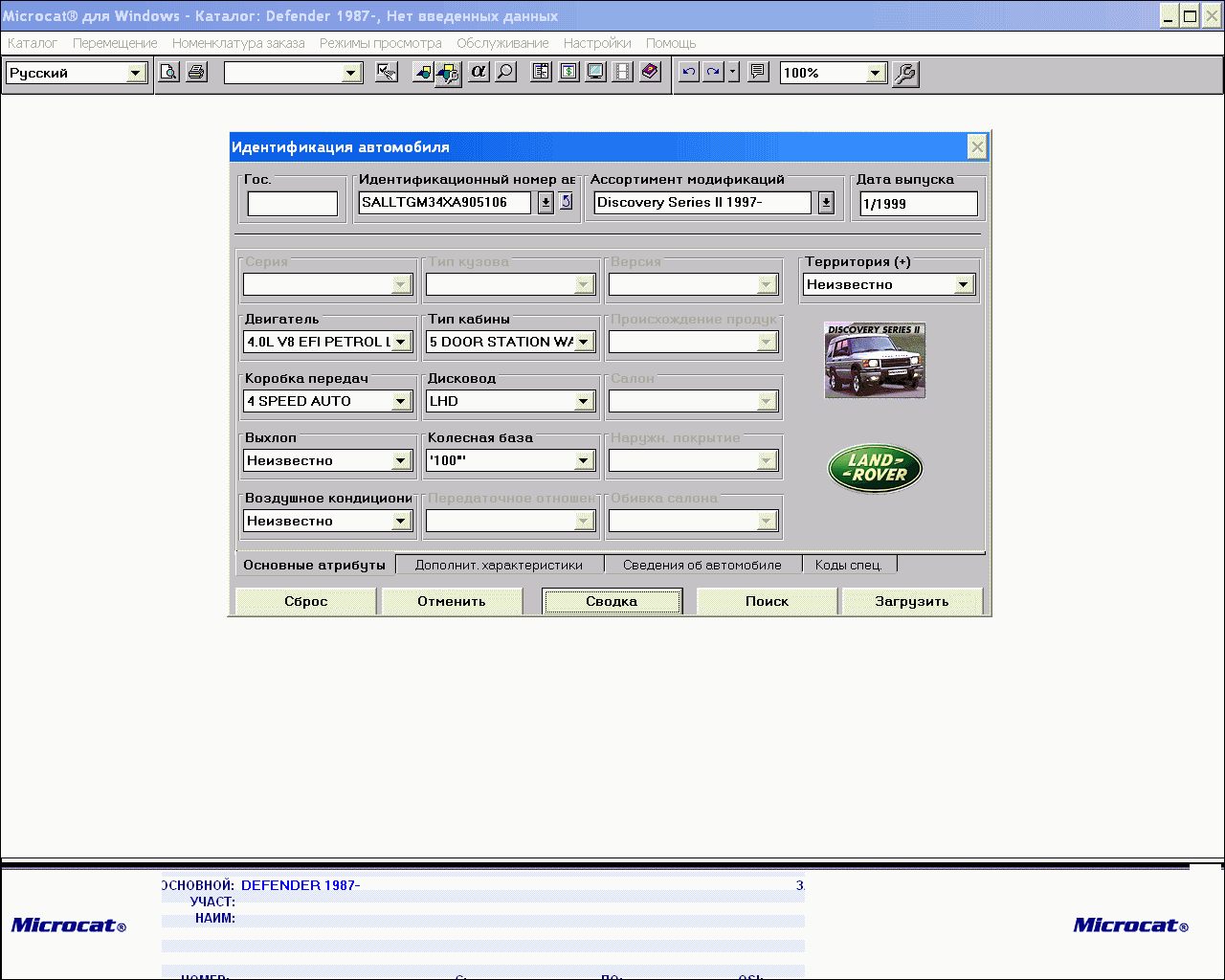Screen dimensions: 1225x980
Task: Switch to Дополнит. характеристики tab
Action: pyautogui.click(x=499, y=565)
